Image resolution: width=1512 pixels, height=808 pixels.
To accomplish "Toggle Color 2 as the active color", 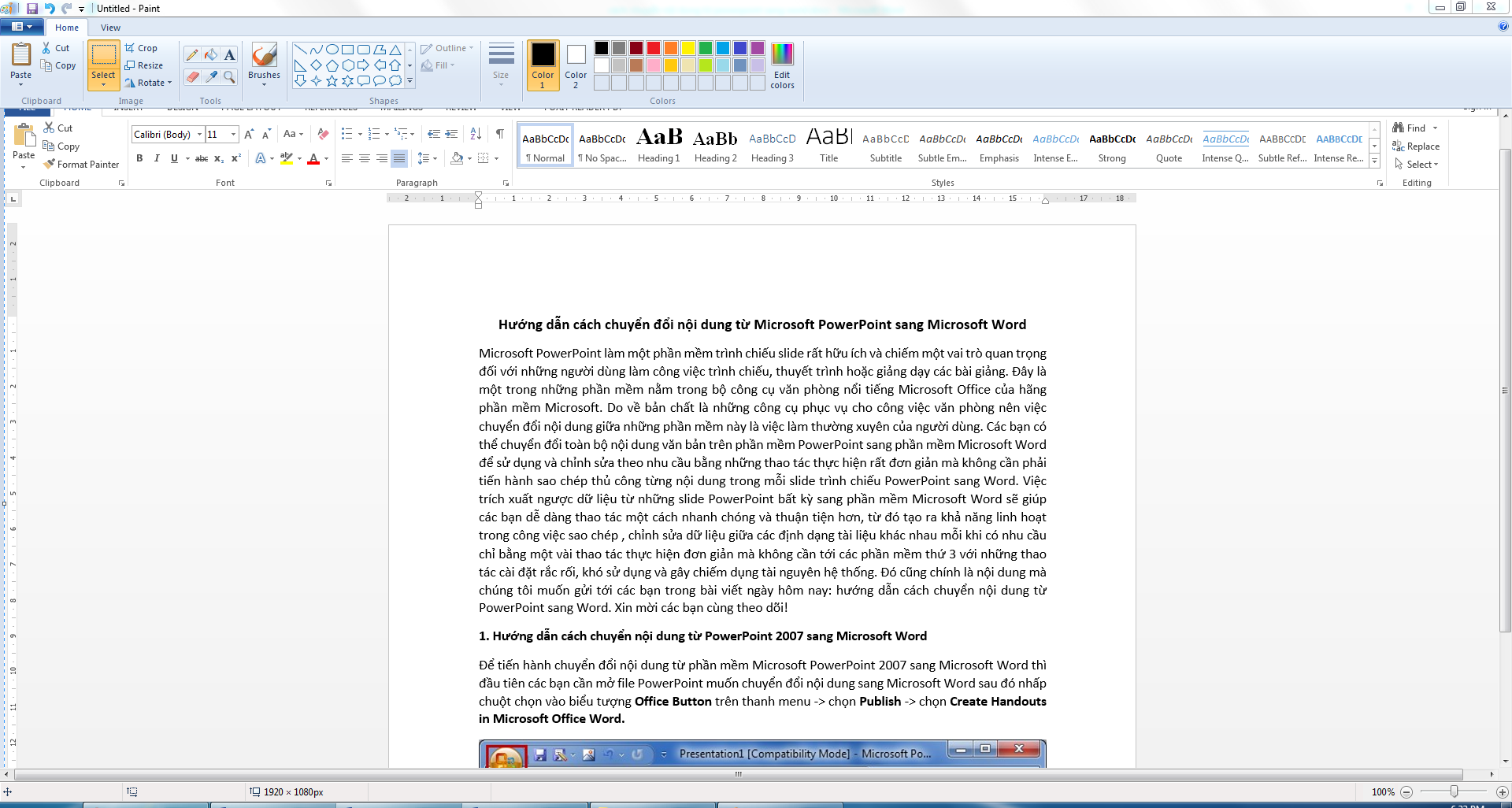I will pos(576,64).
